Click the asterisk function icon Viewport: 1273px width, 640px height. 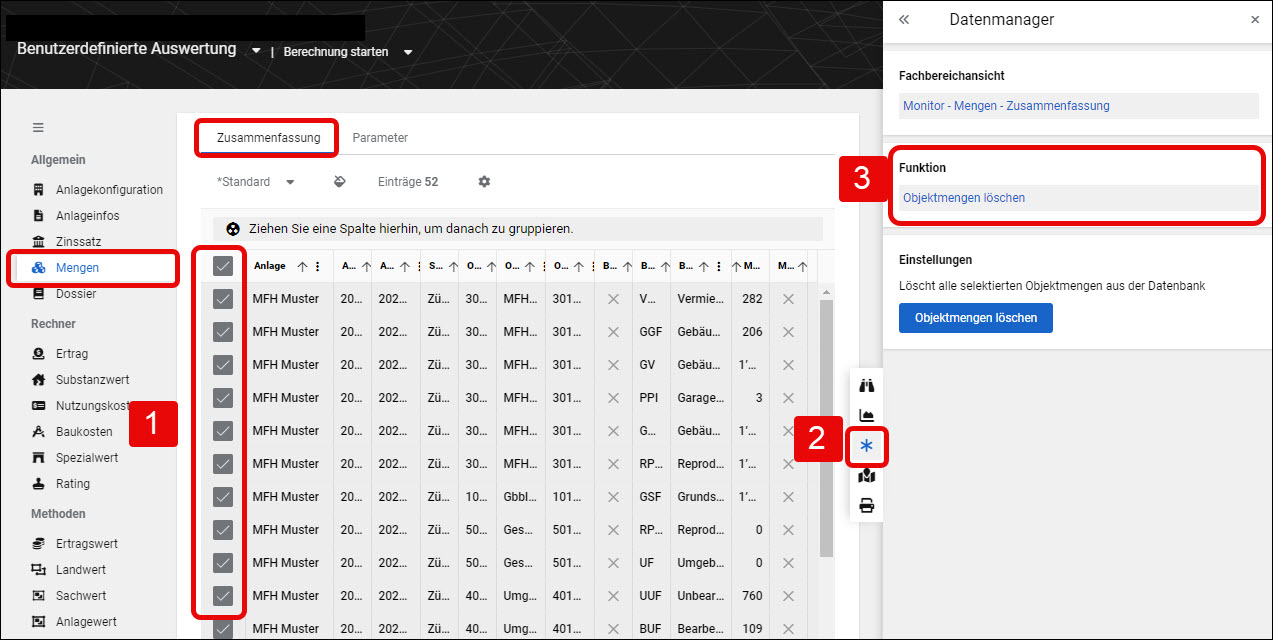click(x=866, y=446)
